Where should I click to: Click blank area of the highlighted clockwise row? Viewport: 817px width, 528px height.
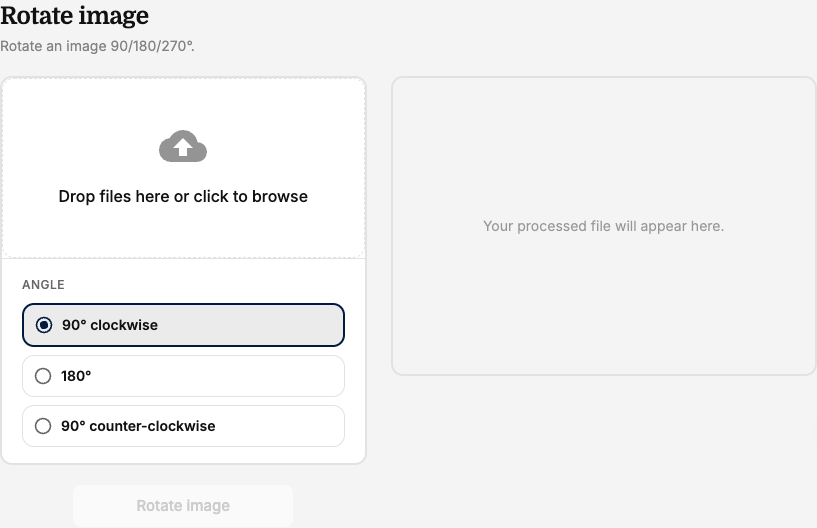(250, 325)
